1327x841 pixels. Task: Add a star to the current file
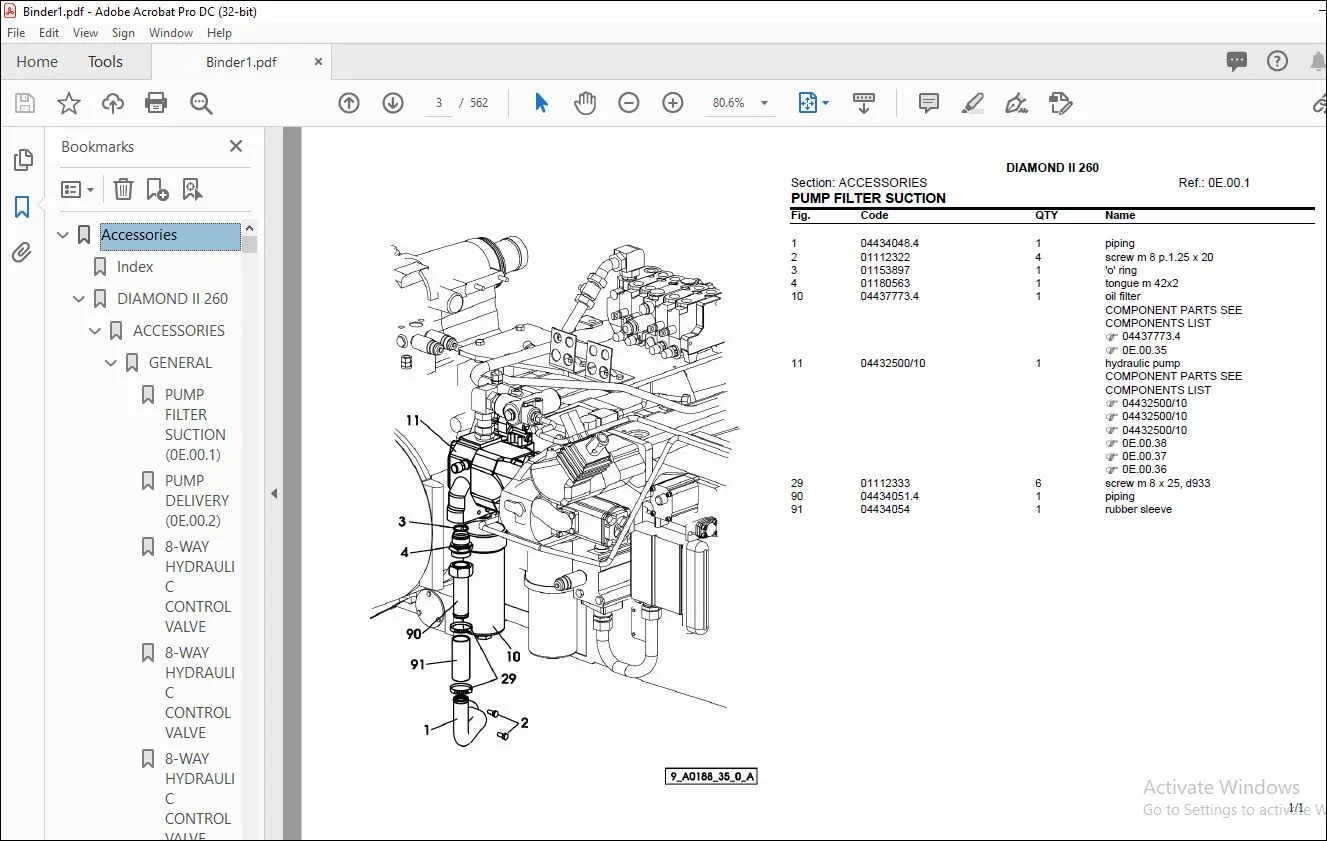coord(69,103)
